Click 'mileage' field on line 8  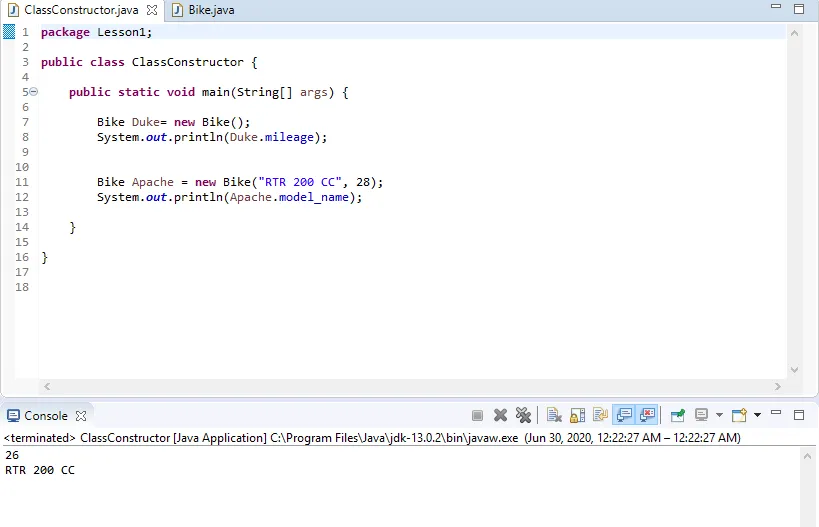289,137
